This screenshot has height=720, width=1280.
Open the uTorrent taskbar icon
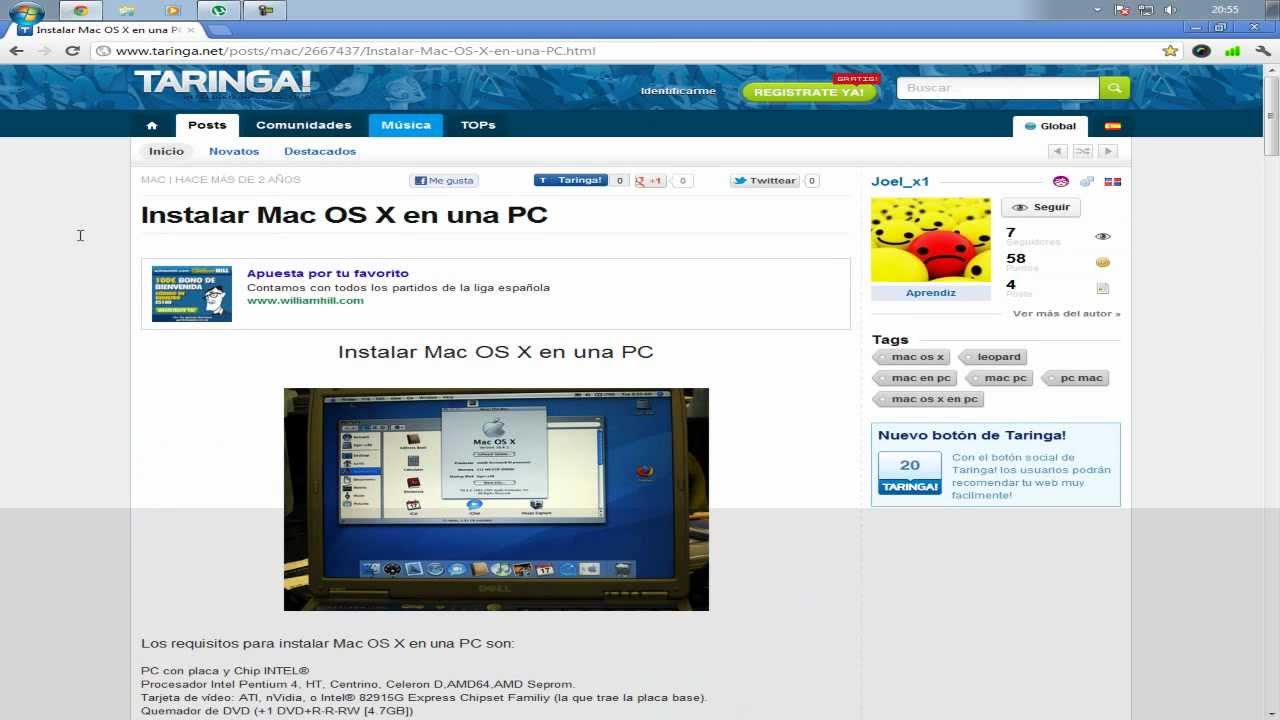click(219, 11)
